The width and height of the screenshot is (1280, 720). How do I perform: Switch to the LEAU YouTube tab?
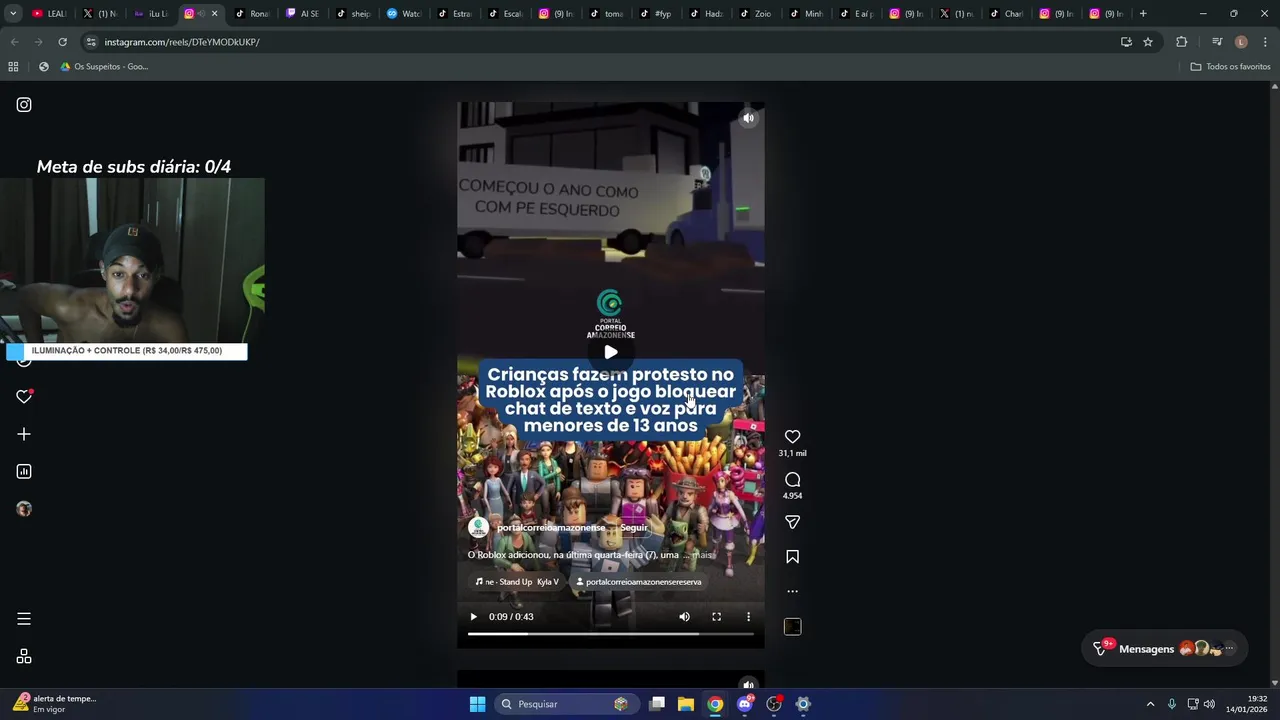coord(49,14)
